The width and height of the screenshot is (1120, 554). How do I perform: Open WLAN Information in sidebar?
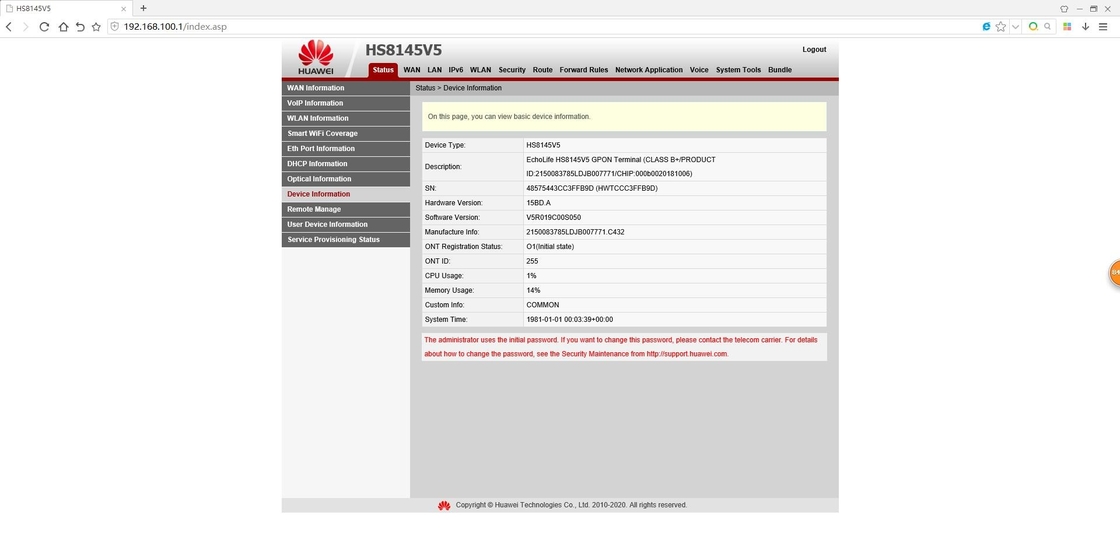click(x=346, y=118)
